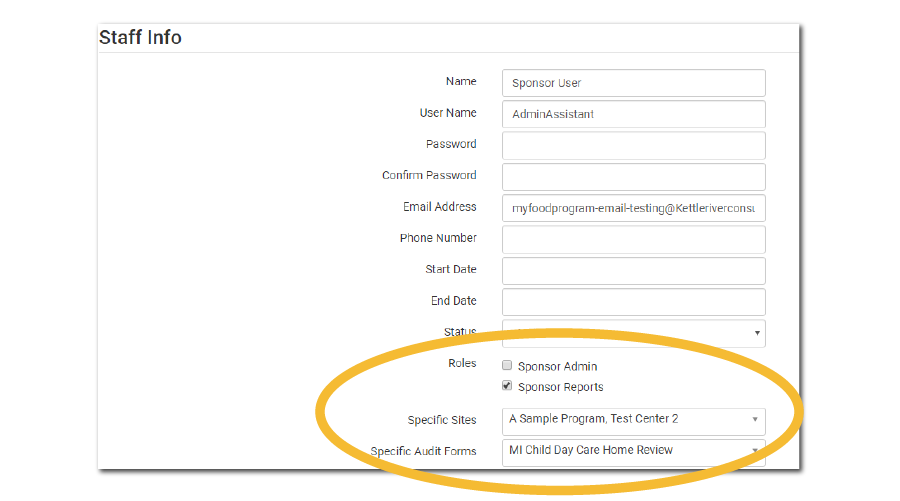Viewport: 900px width, 501px height.
Task: Click the Roles field label
Action: [461, 364]
